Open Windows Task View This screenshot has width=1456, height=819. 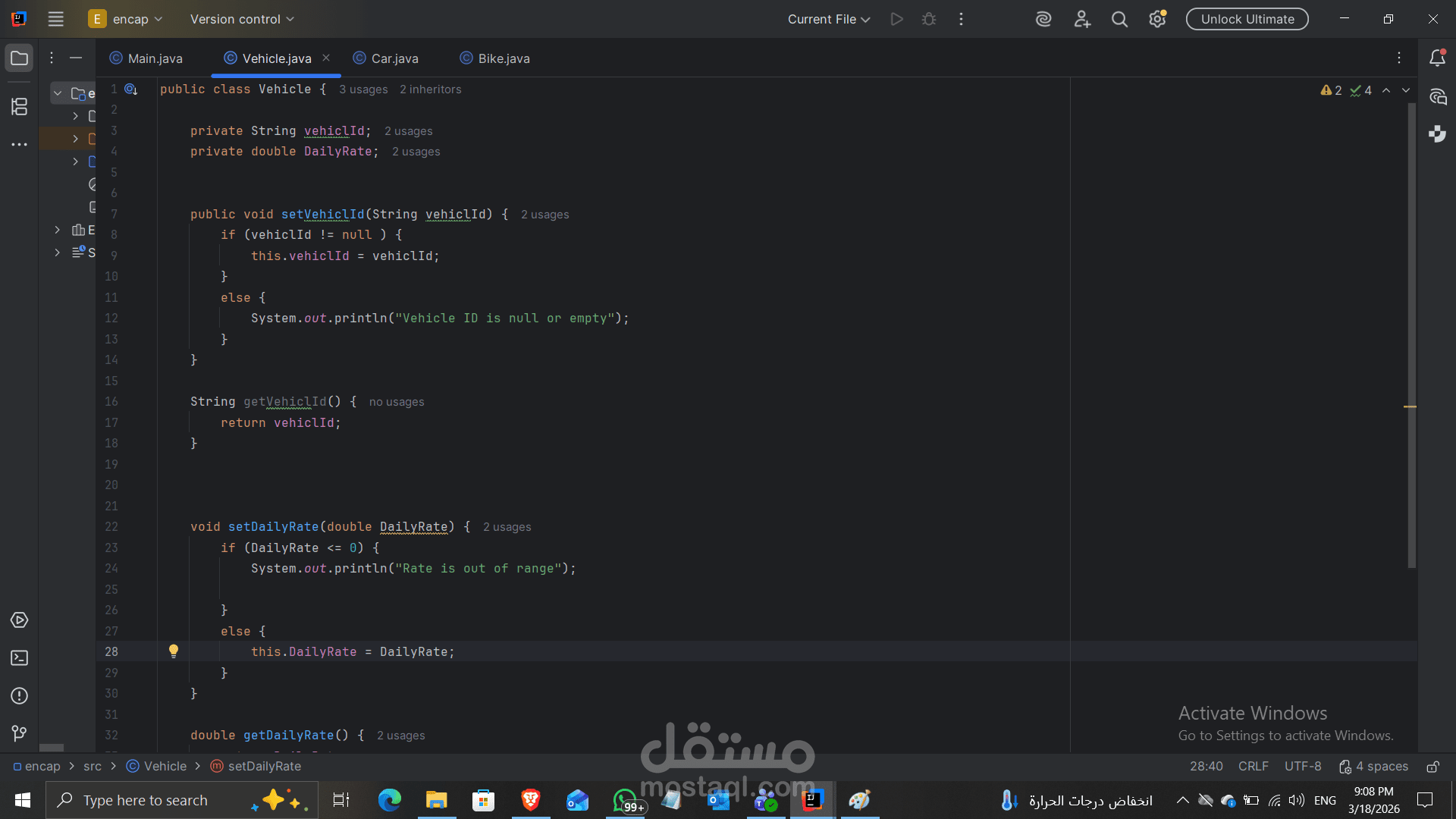tap(341, 800)
